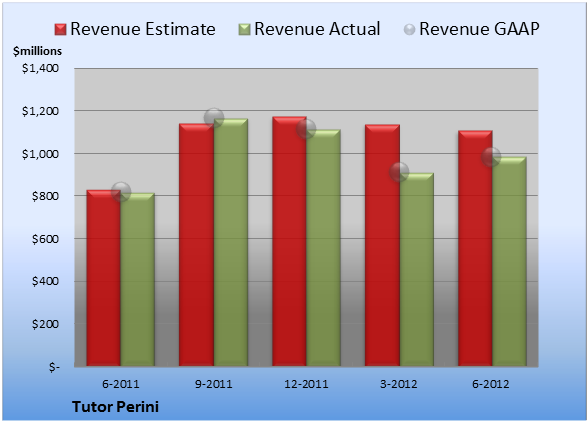Click the $800 axis value
The width and height of the screenshot is (588, 422).
(45, 196)
